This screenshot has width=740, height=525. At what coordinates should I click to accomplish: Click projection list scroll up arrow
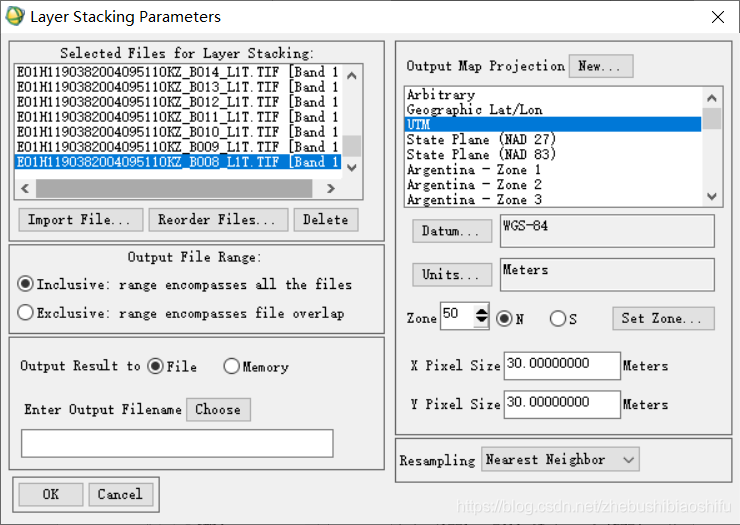(712, 98)
